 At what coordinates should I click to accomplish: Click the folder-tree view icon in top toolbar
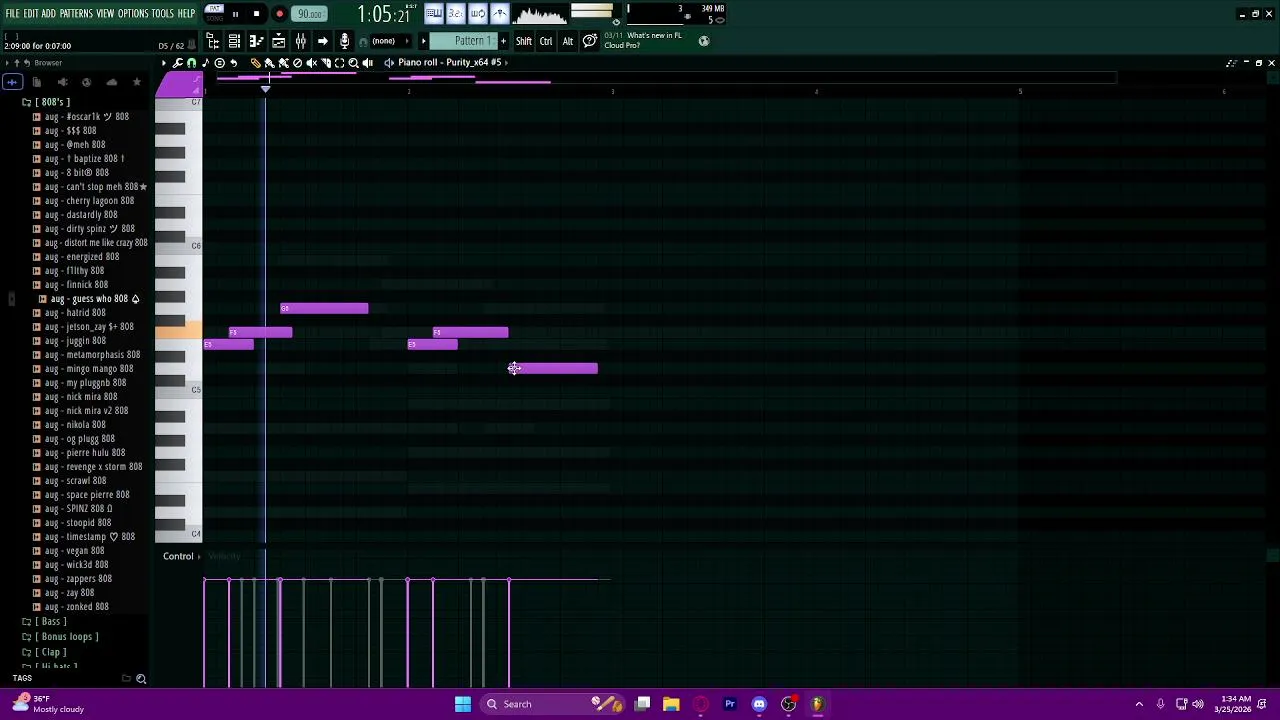tap(213, 41)
